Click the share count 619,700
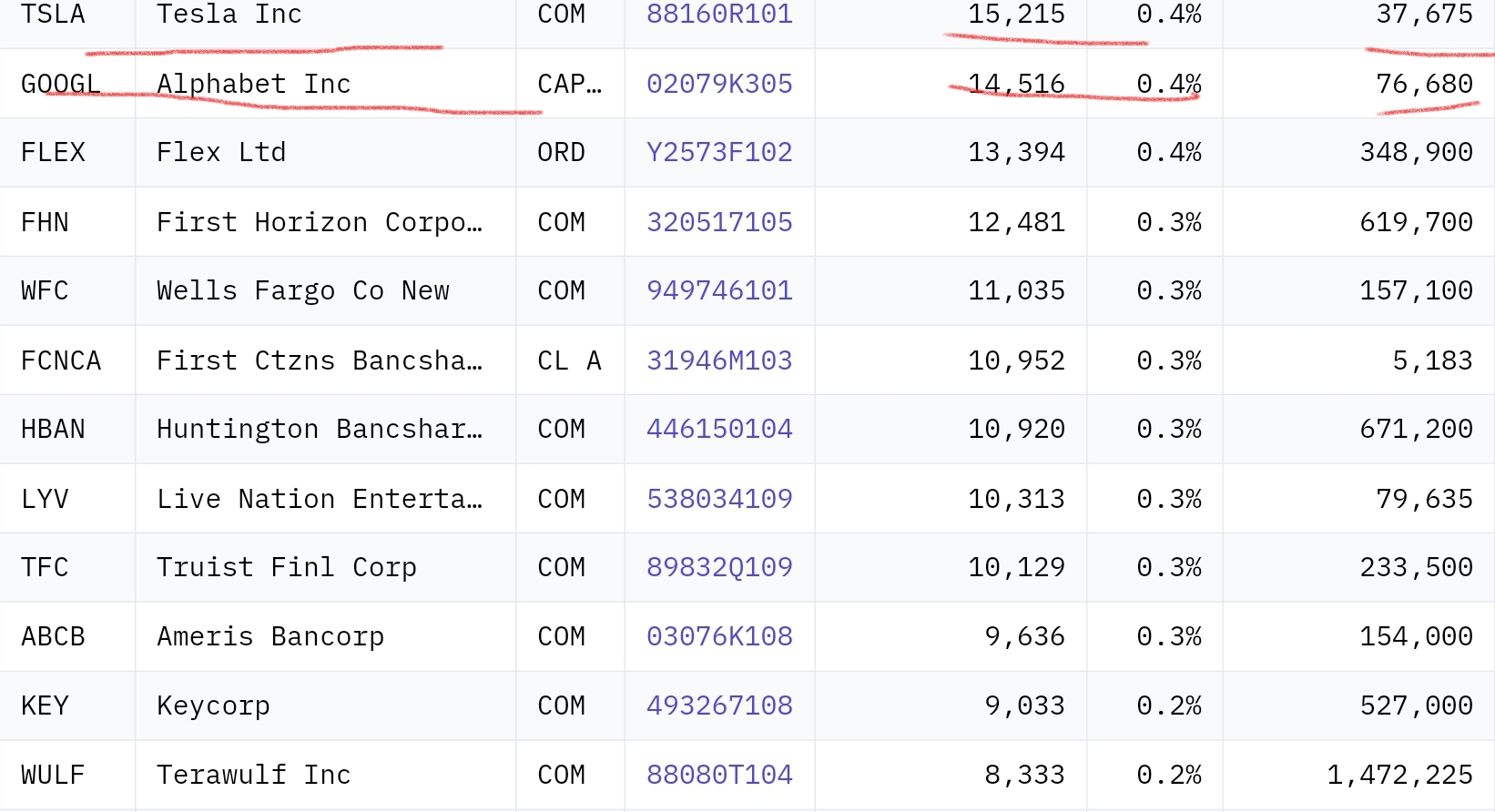1495x812 pixels. (x=1416, y=222)
